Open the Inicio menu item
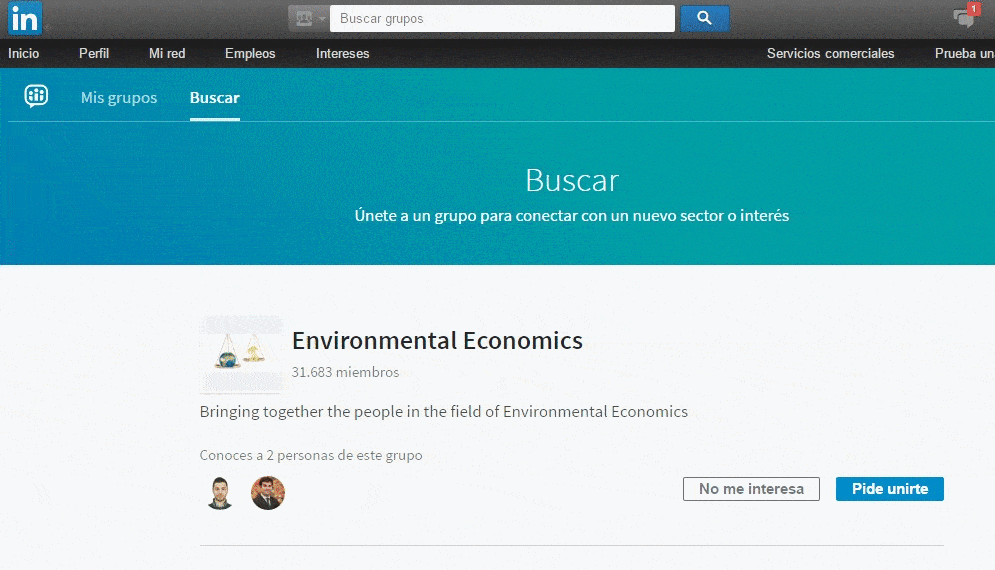This screenshot has width=995, height=570. pos(23,53)
